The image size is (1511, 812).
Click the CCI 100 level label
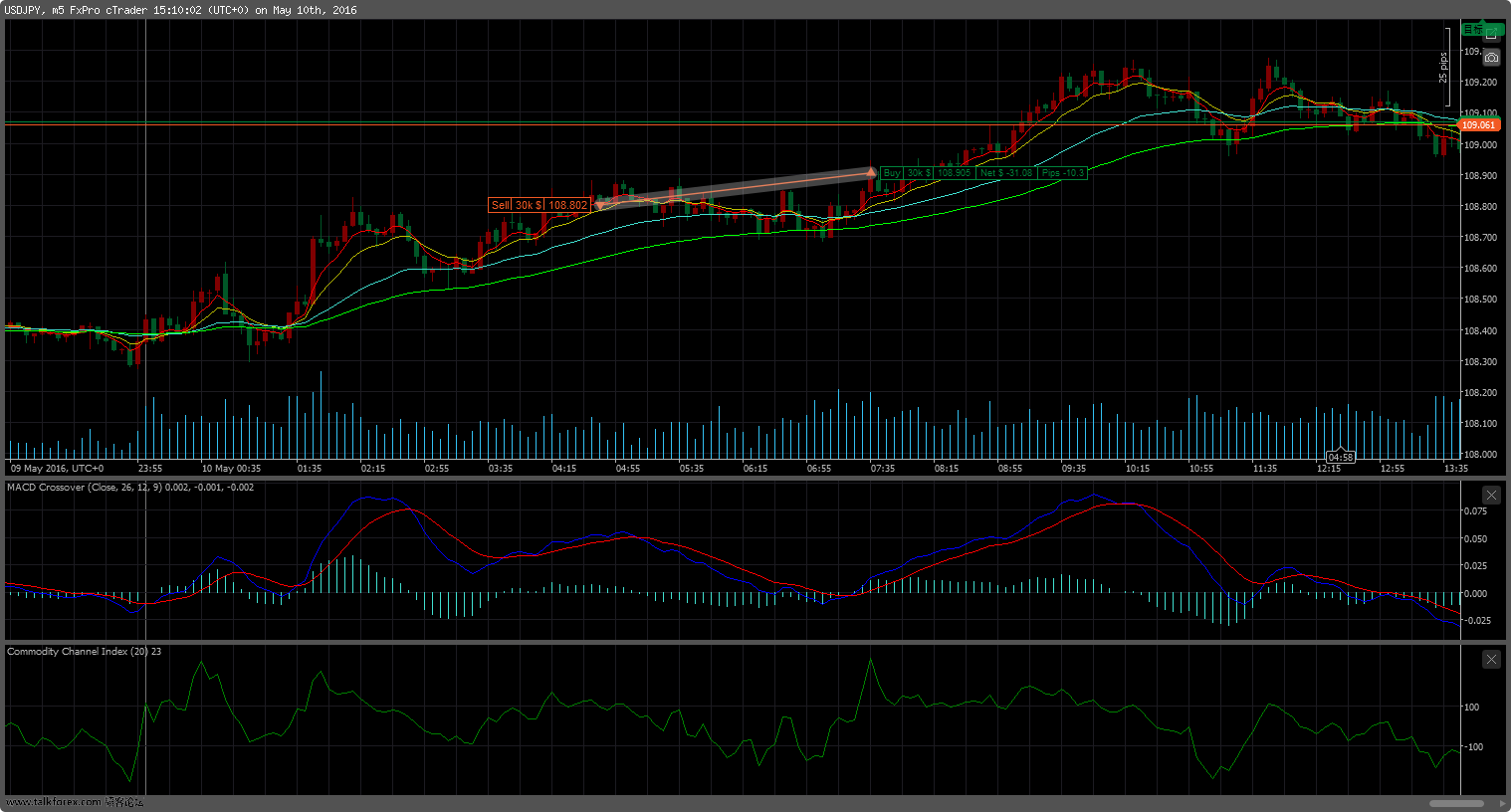tap(1471, 708)
